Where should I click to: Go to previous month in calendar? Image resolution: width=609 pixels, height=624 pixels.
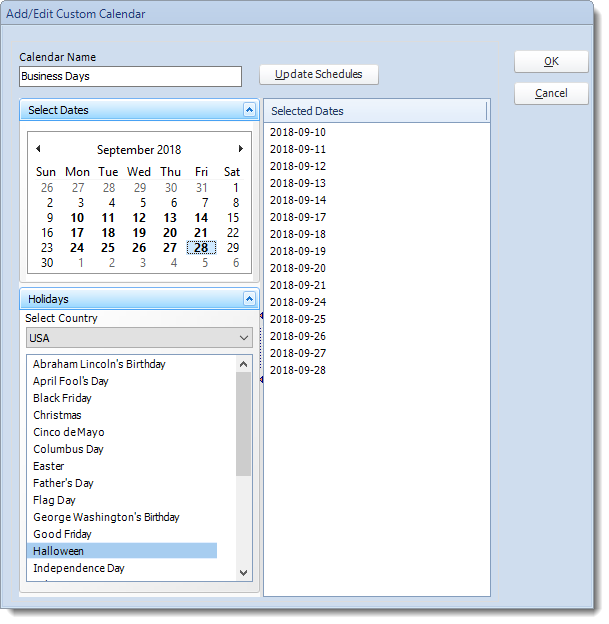tap(38, 150)
